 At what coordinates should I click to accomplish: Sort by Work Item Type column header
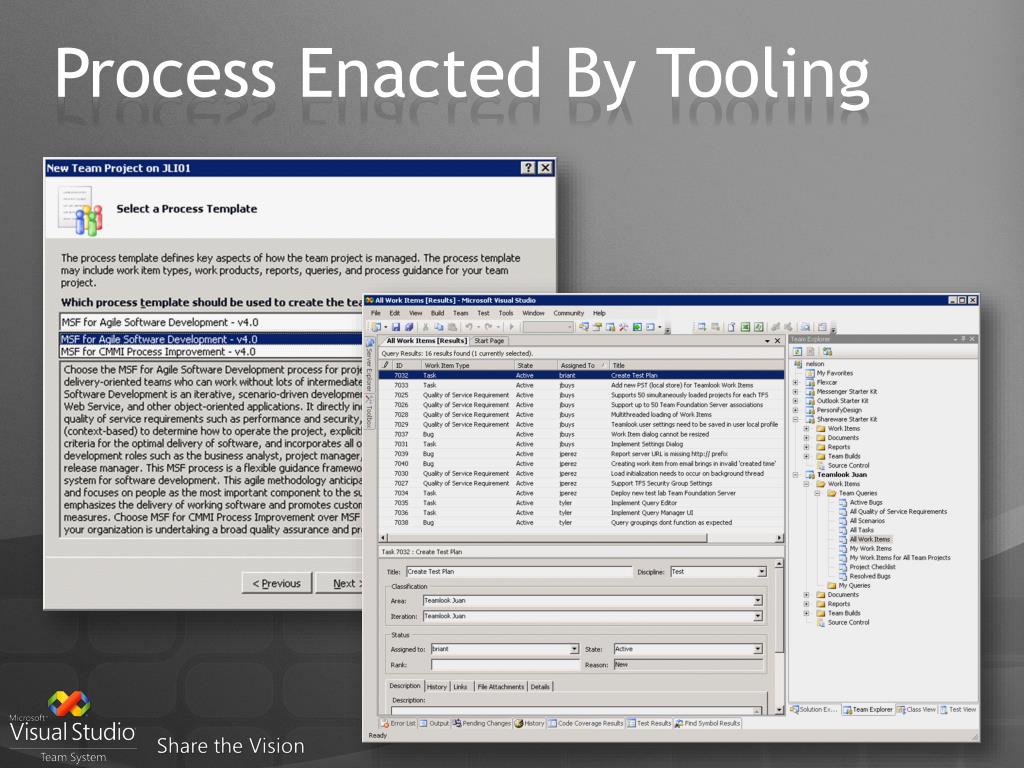(468, 365)
